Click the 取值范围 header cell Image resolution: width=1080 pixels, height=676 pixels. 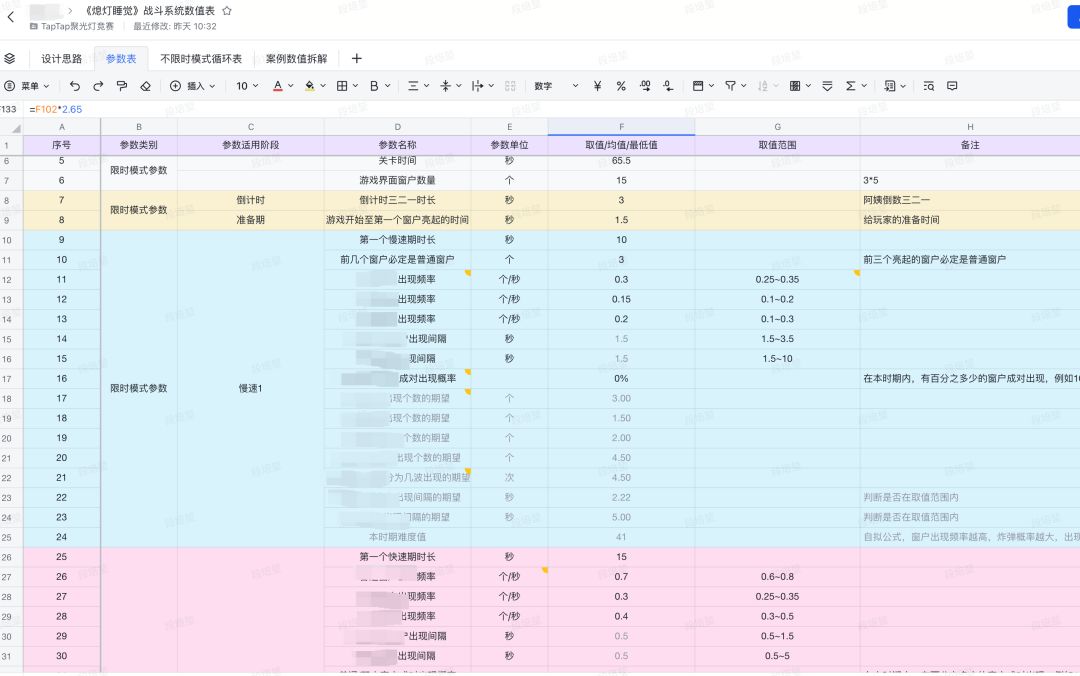pyautogui.click(x=777, y=145)
